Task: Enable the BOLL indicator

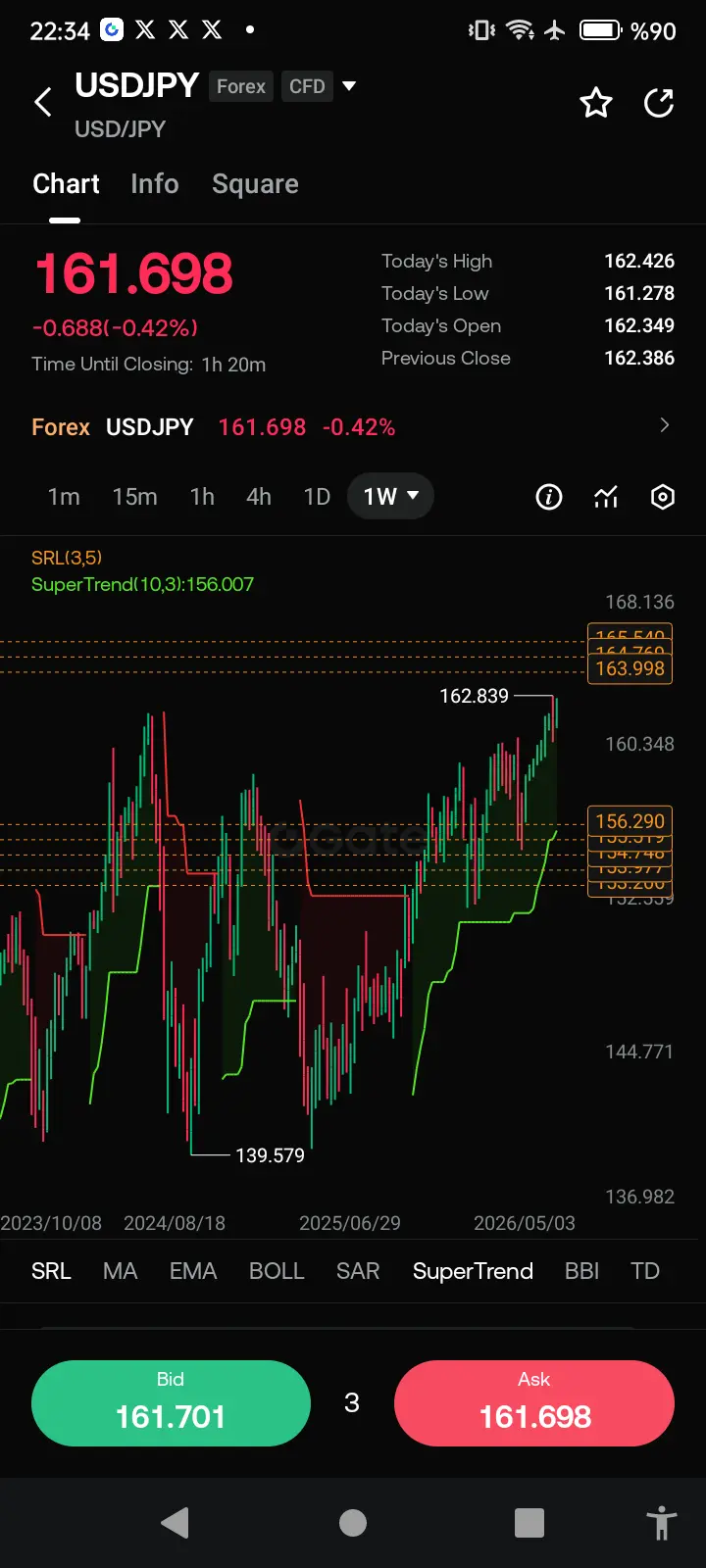Action: pos(277,1271)
